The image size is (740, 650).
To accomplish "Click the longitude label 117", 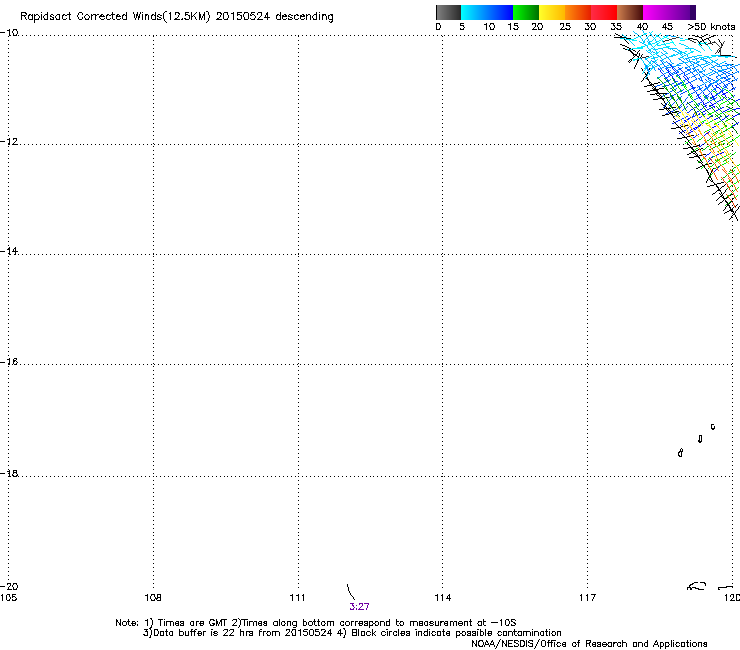I will [x=588, y=598].
